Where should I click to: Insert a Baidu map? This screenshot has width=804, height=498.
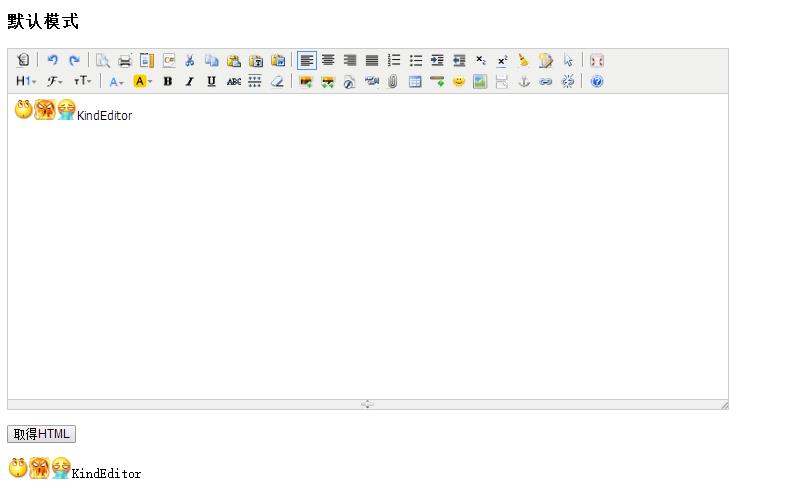tap(480, 81)
